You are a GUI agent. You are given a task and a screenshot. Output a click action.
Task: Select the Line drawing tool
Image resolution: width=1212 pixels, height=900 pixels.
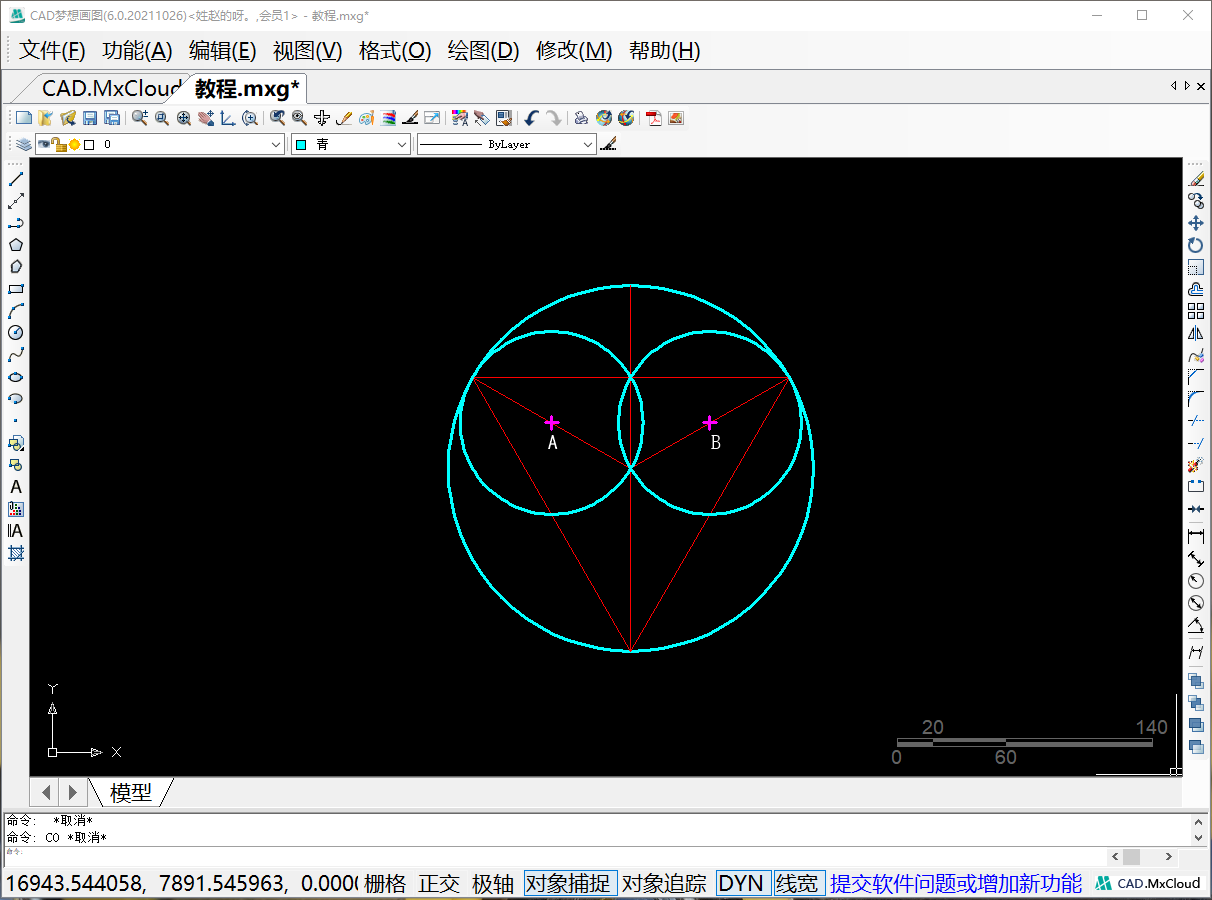point(16,179)
